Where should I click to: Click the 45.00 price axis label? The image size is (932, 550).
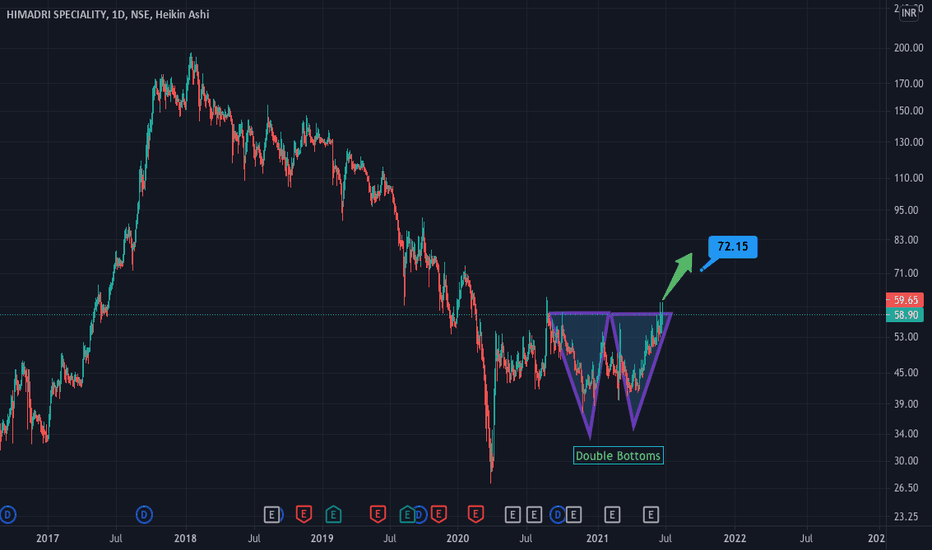click(x=906, y=373)
